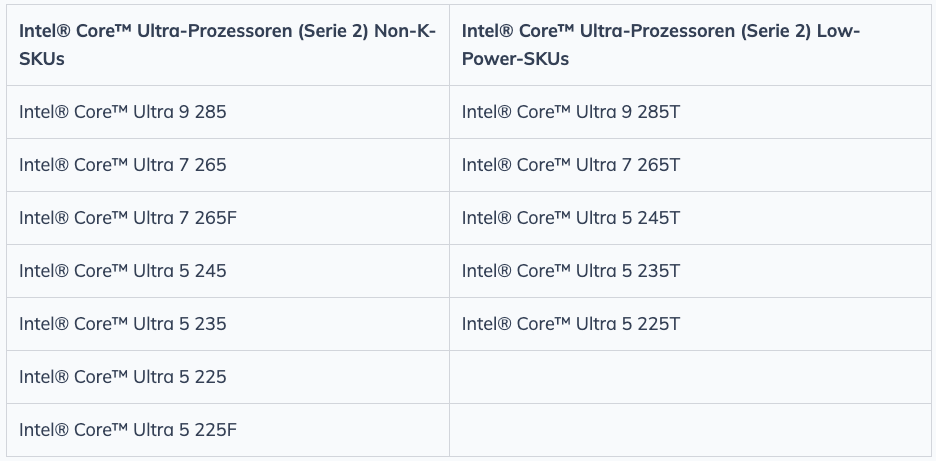Click Power-SKUs text in the second header
The image size is (936, 461).
(x=515, y=59)
